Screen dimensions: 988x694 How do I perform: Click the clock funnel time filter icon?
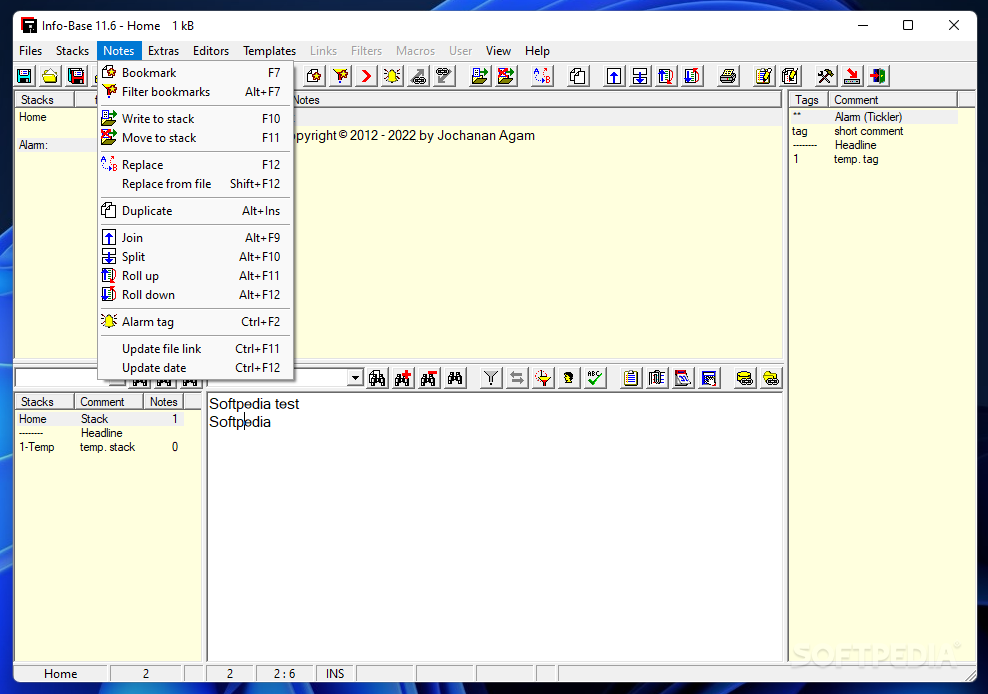tap(543, 378)
